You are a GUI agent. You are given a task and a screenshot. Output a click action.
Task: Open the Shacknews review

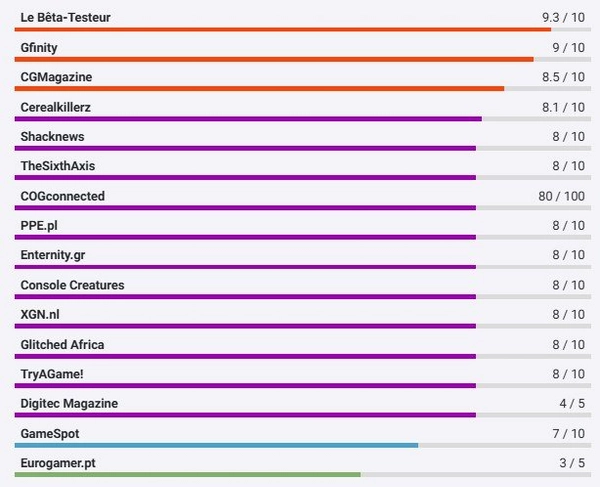pyautogui.click(x=52, y=136)
